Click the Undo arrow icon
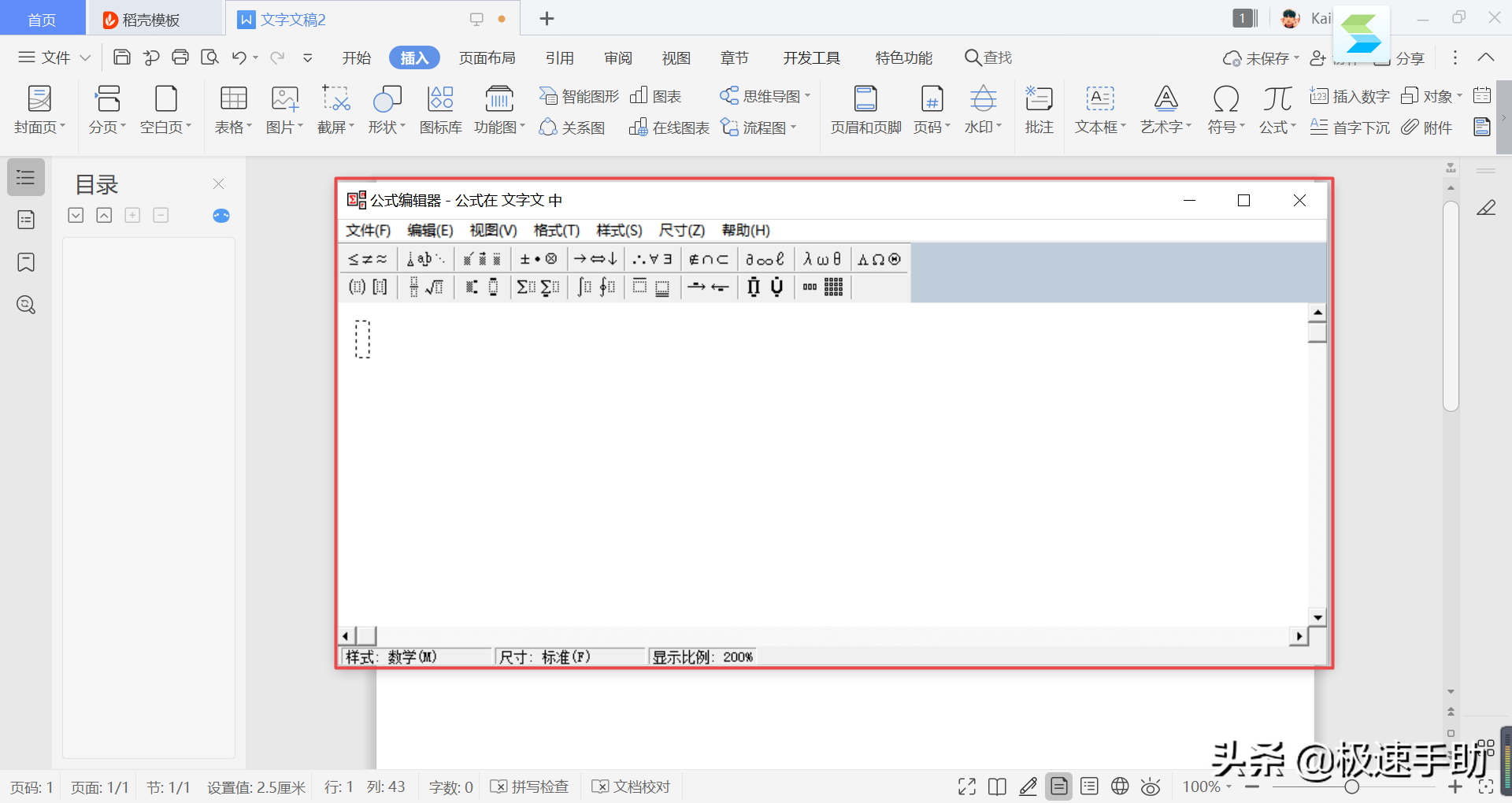1512x803 pixels. pos(239,57)
